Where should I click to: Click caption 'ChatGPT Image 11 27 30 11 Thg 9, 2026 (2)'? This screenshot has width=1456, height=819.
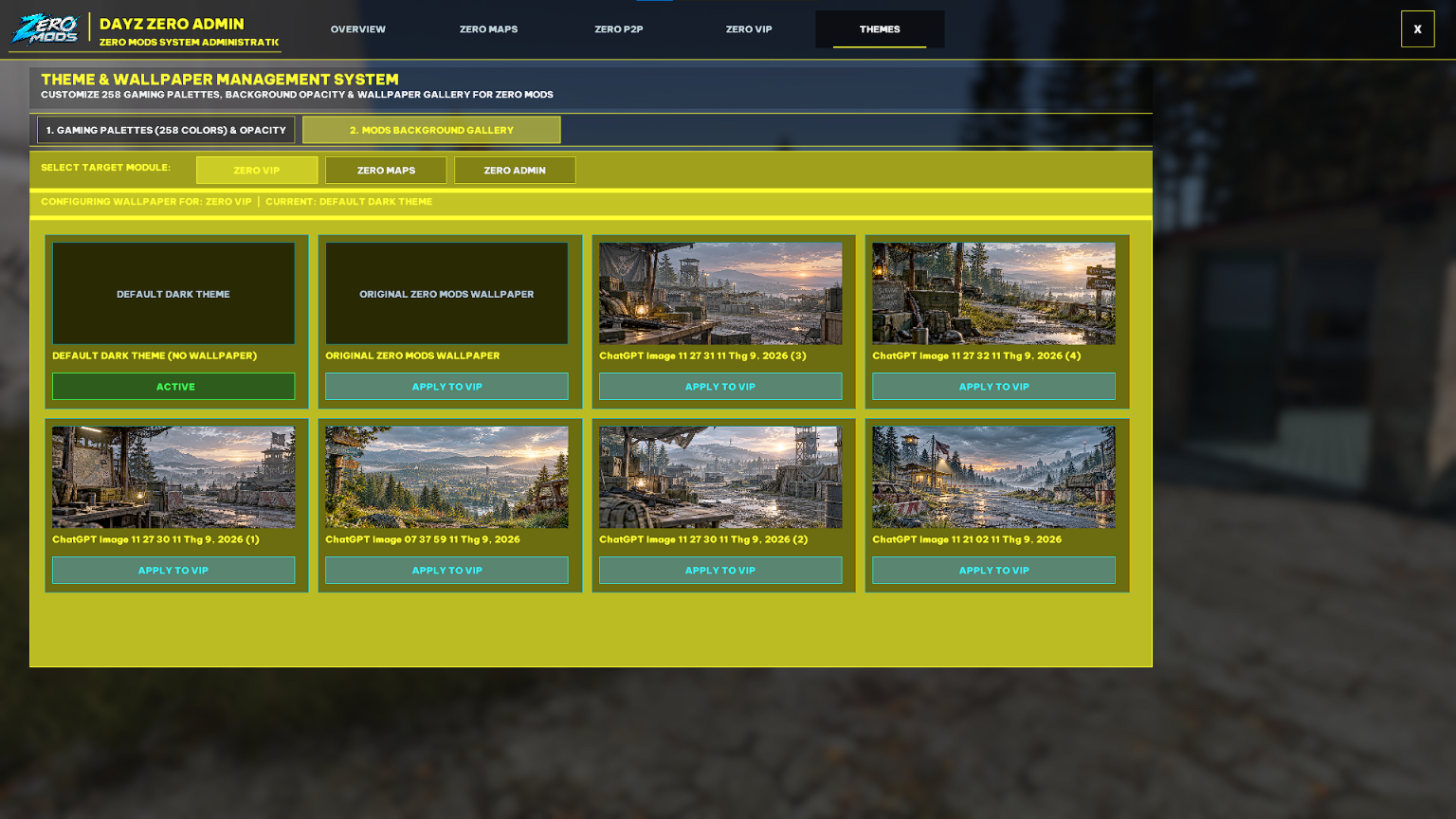(703, 539)
